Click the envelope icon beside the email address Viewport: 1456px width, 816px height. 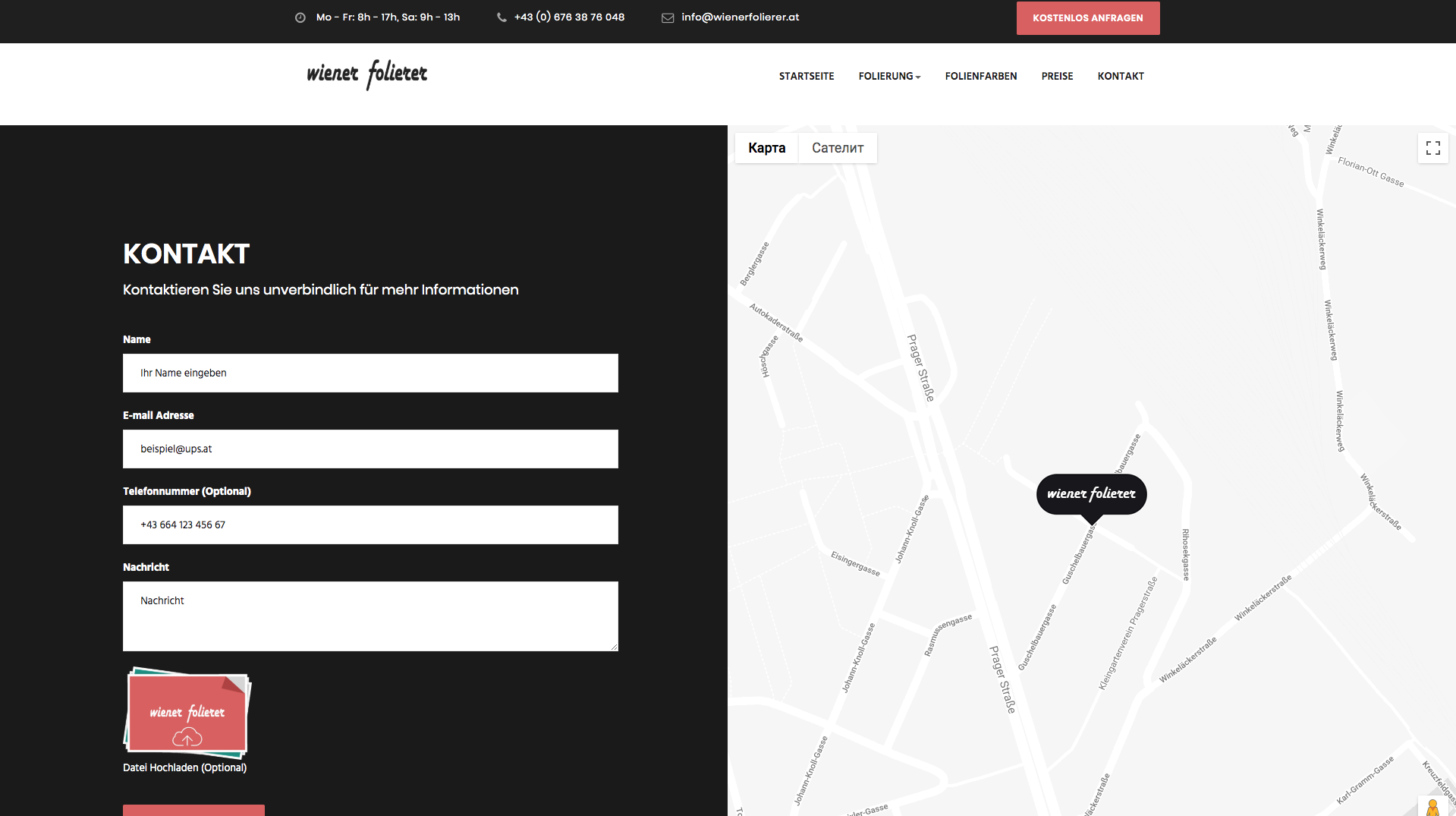tap(668, 17)
